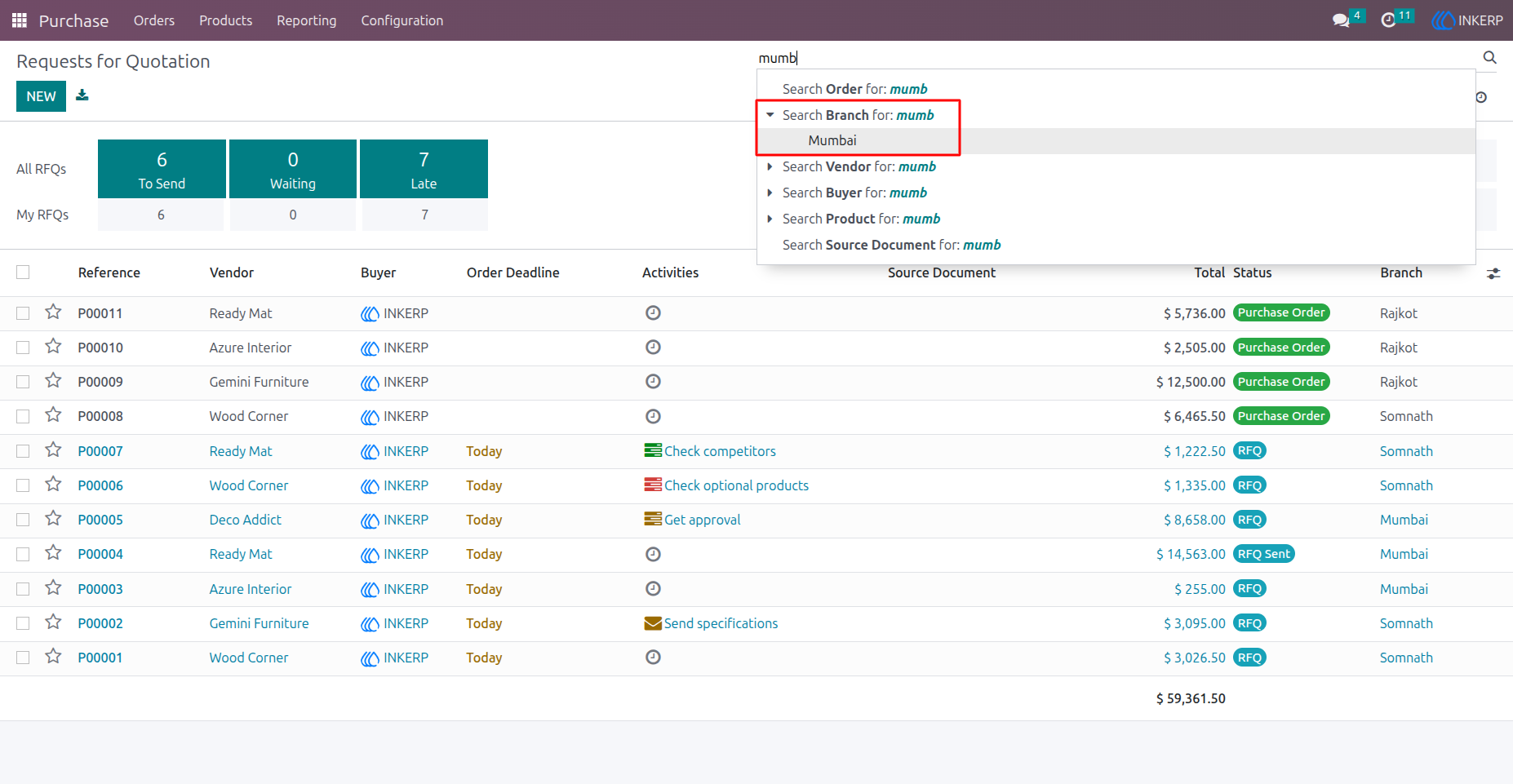Screen dimensions: 1513x784
Task: Open the apps grid menu icon
Action: (20, 20)
